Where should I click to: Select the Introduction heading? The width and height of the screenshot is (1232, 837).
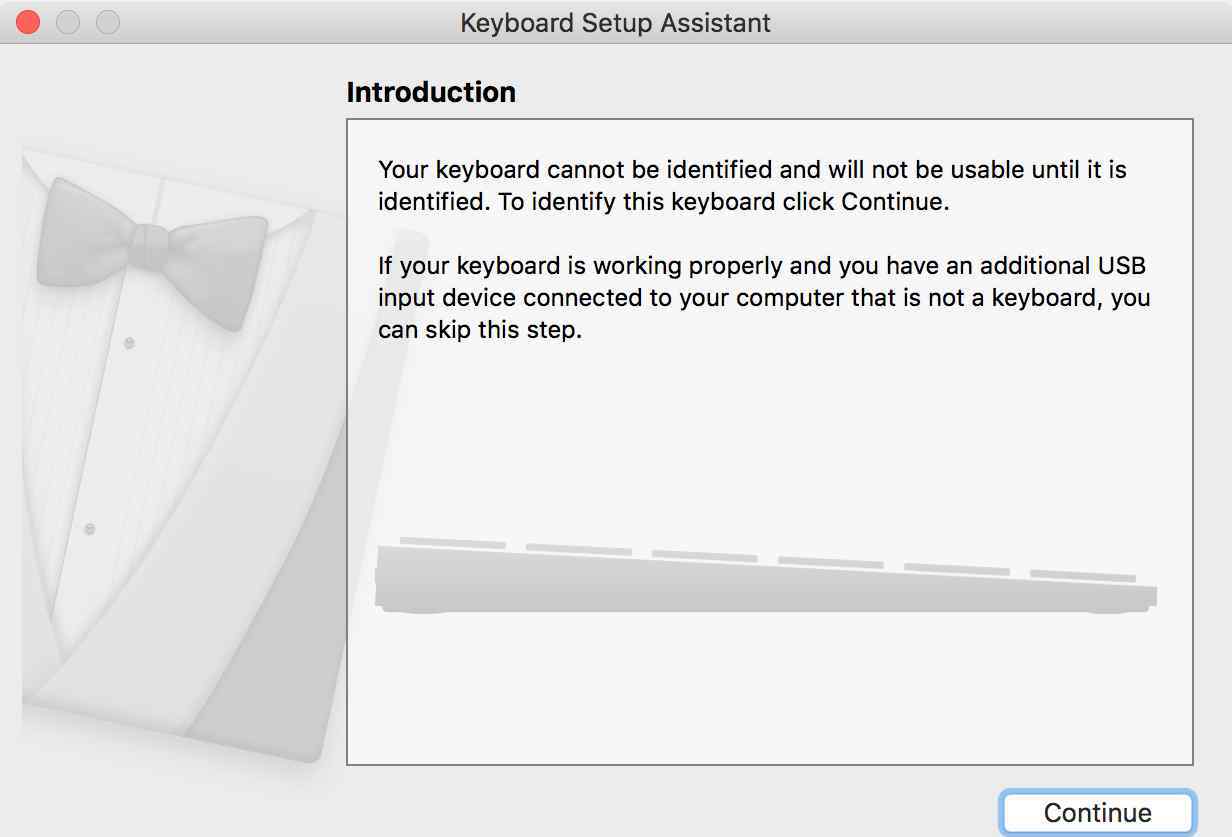click(431, 92)
